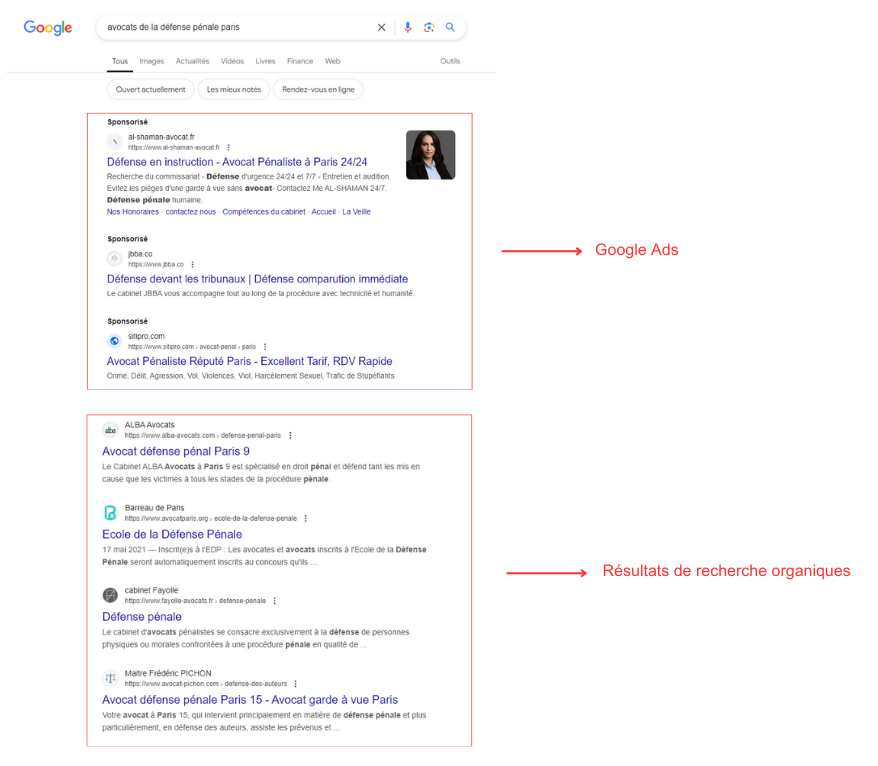Click the jbba.co favicon
This screenshot has width=878, height=766.
114,259
